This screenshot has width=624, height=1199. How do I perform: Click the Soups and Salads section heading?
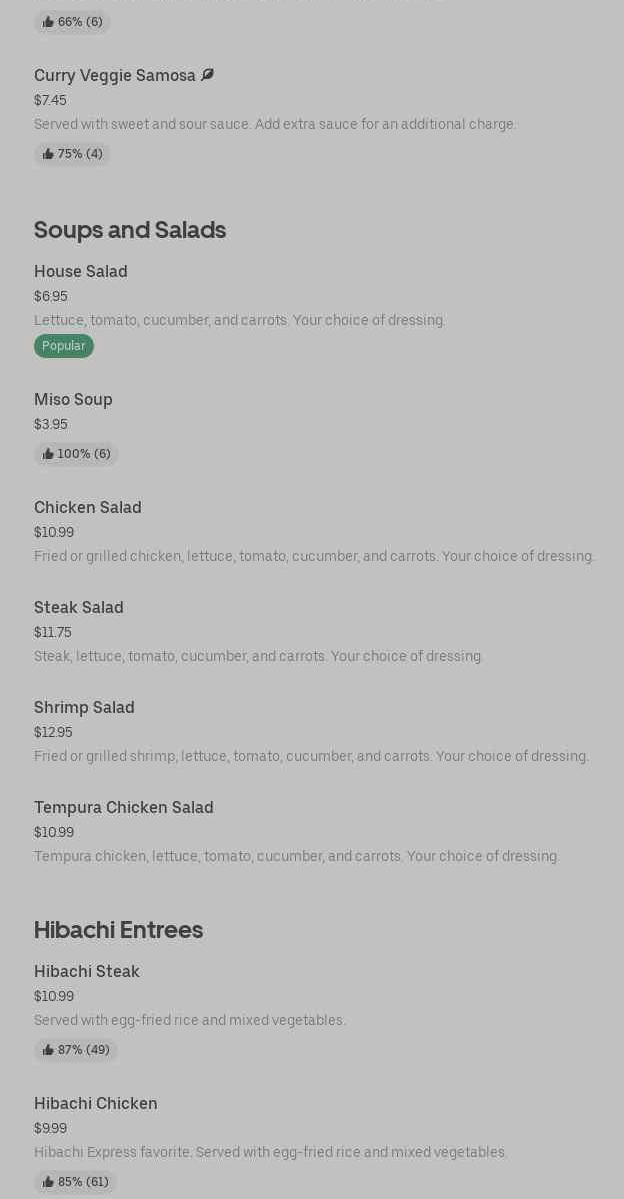click(130, 230)
